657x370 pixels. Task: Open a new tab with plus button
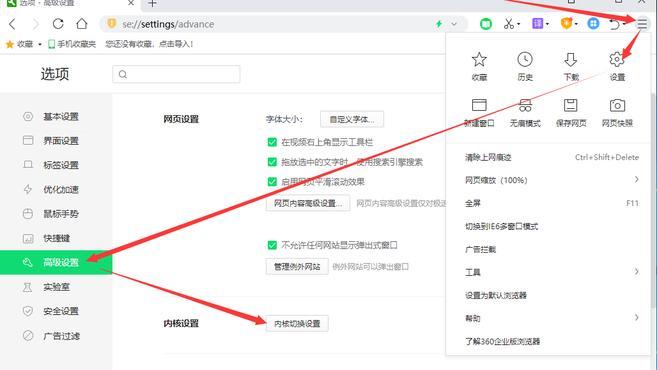point(152,4)
